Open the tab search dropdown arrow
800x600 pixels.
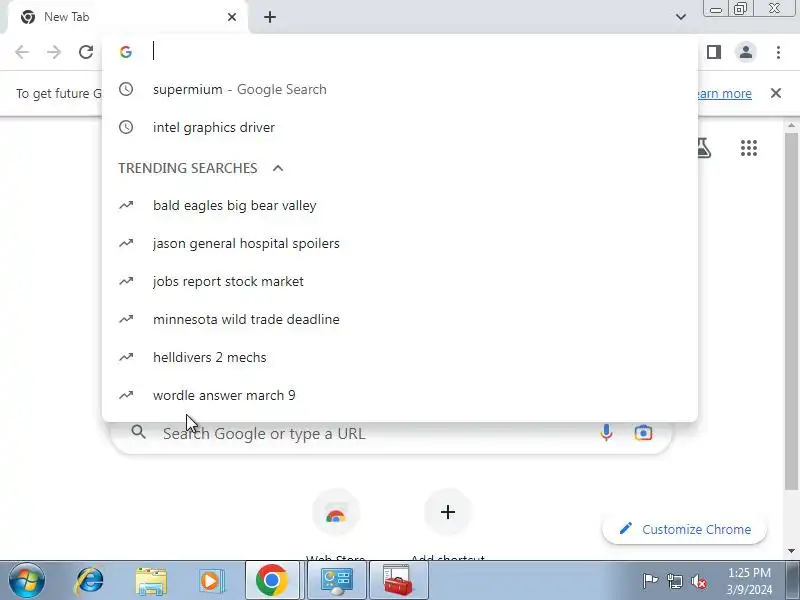(x=681, y=17)
